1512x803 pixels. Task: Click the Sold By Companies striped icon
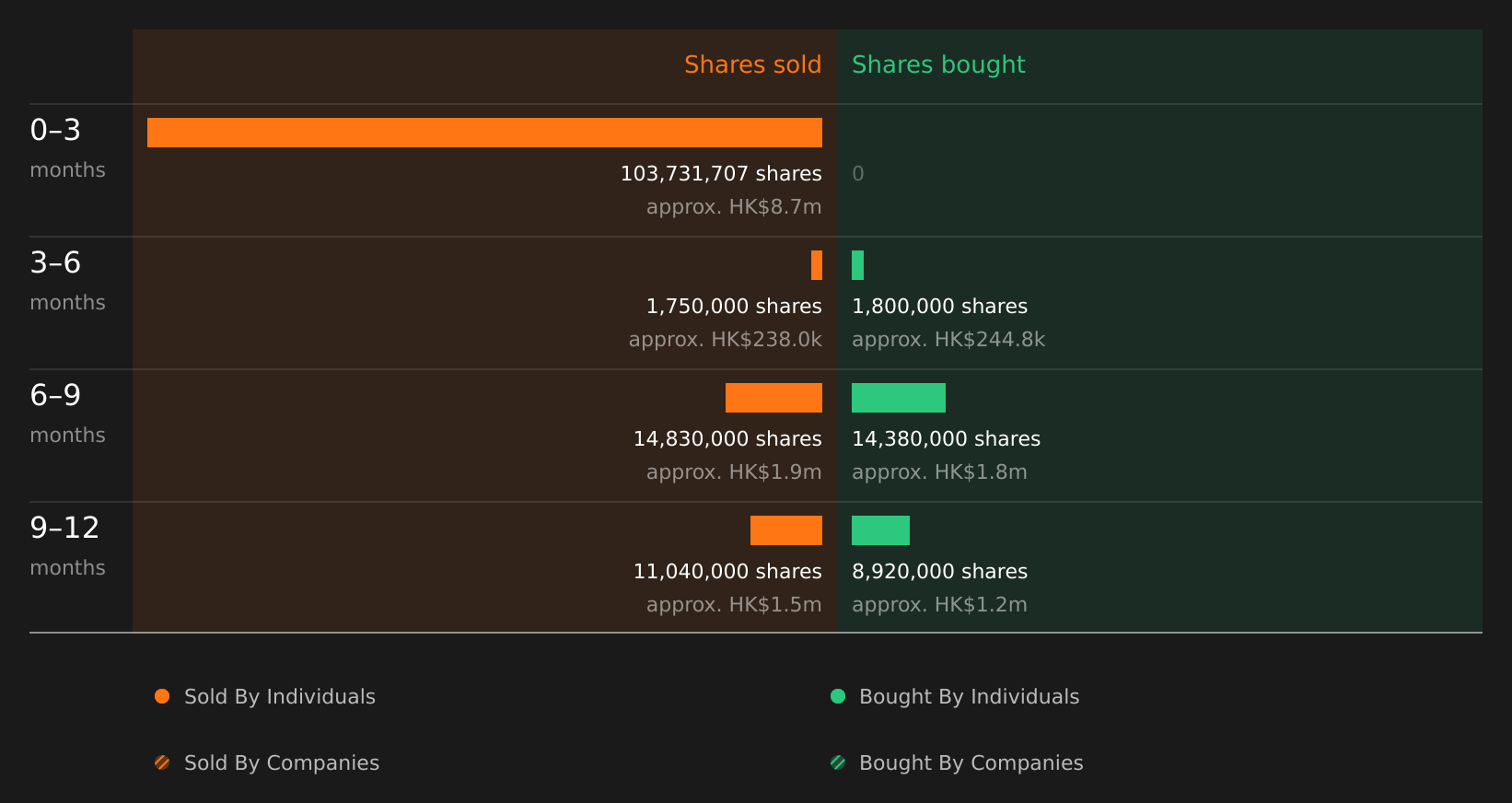(162, 762)
